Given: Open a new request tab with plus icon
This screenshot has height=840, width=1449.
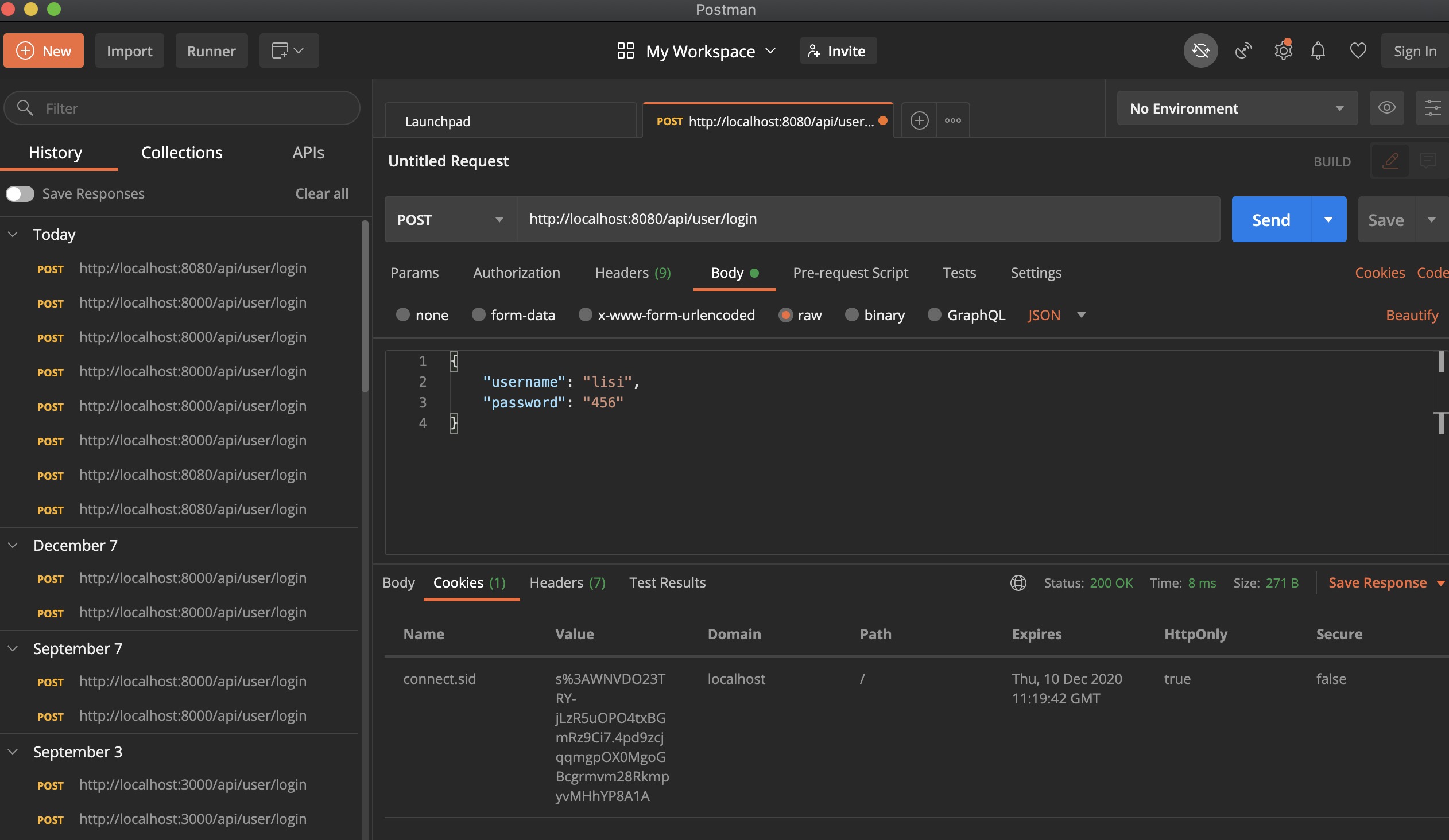Looking at the screenshot, I should click(919, 120).
